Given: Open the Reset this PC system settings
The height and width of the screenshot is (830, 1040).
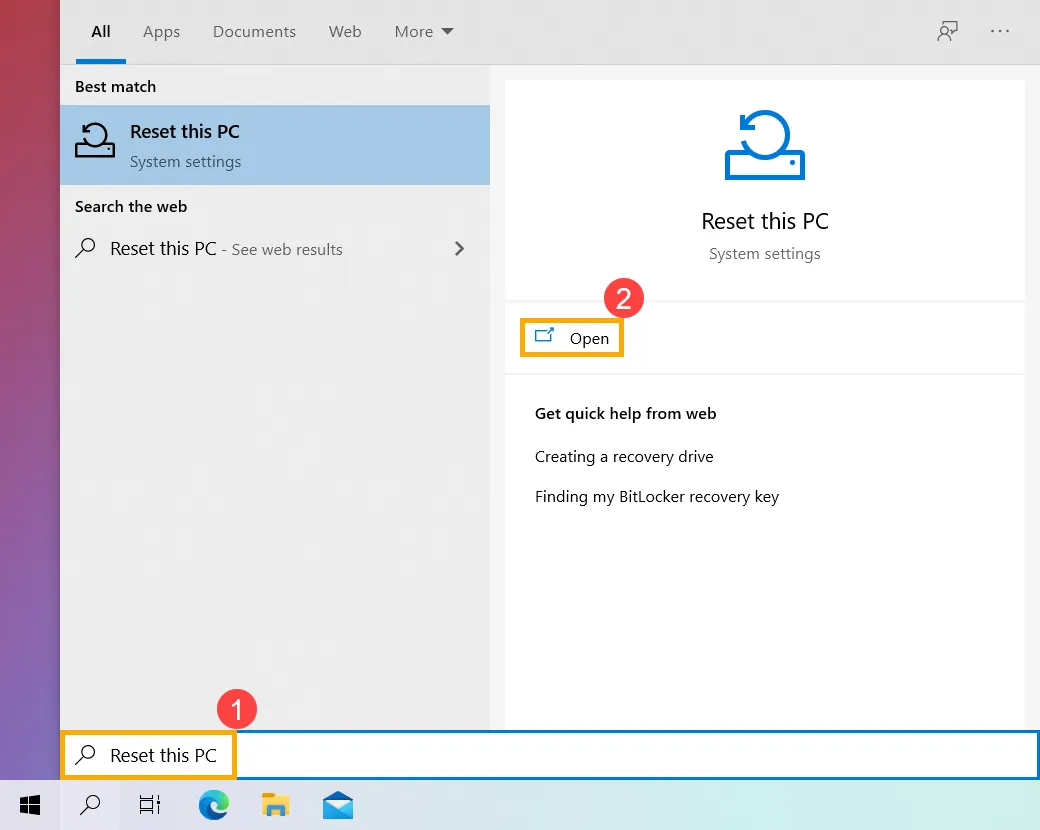Looking at the screenshot, I should (x=571, y=338).
